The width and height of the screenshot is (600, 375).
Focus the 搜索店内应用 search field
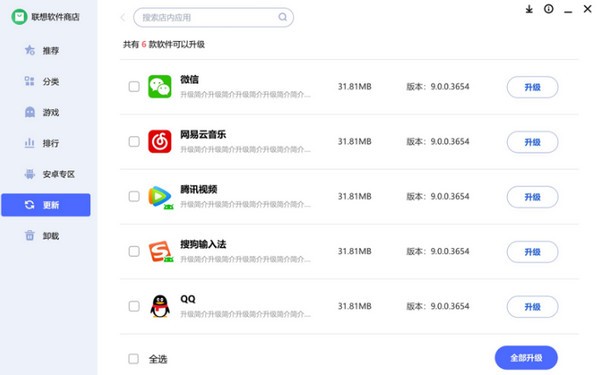click(214, 17)
